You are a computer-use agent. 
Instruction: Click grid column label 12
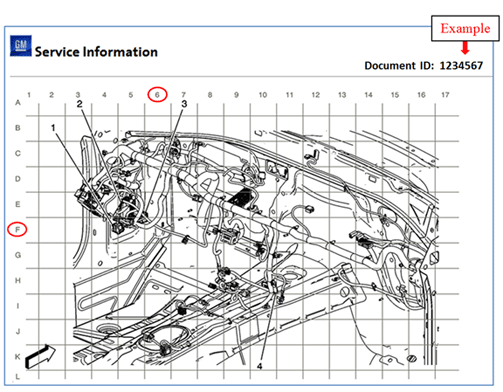[x=316, y=95]
